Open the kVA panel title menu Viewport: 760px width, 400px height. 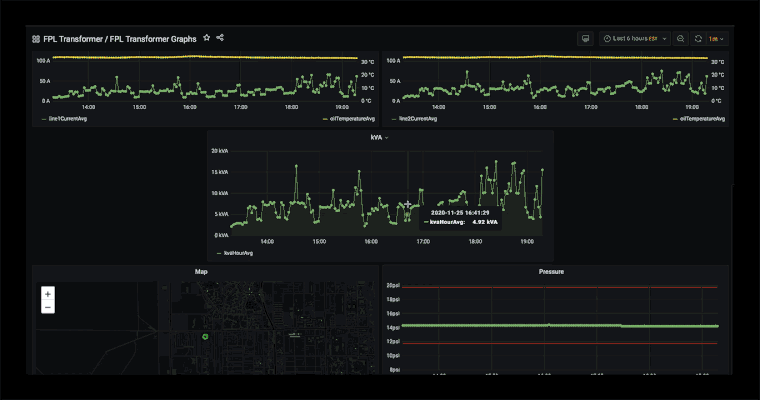(379, 138)
